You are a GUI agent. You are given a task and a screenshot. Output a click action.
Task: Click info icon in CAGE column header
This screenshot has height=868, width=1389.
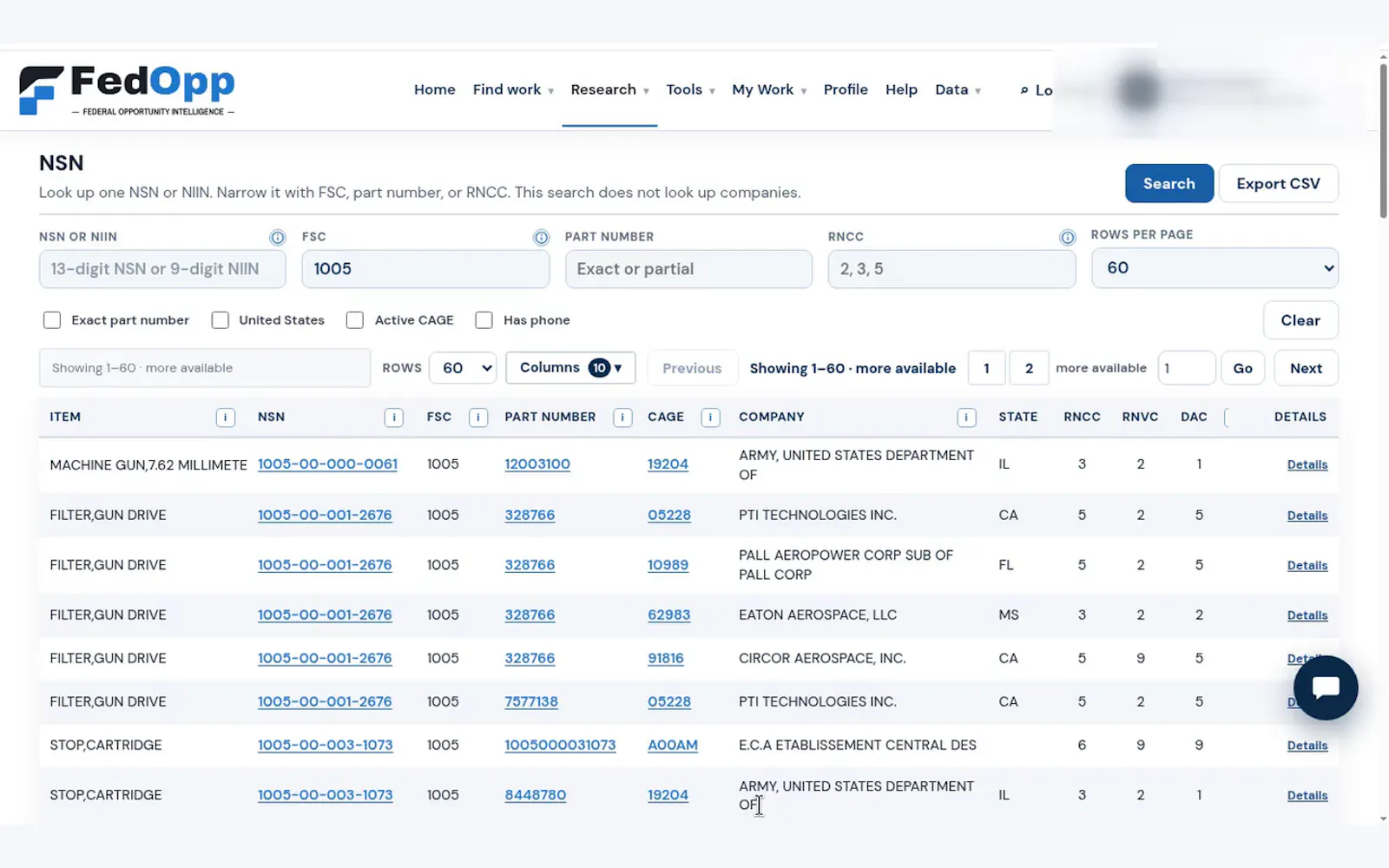tap(710, 418)
